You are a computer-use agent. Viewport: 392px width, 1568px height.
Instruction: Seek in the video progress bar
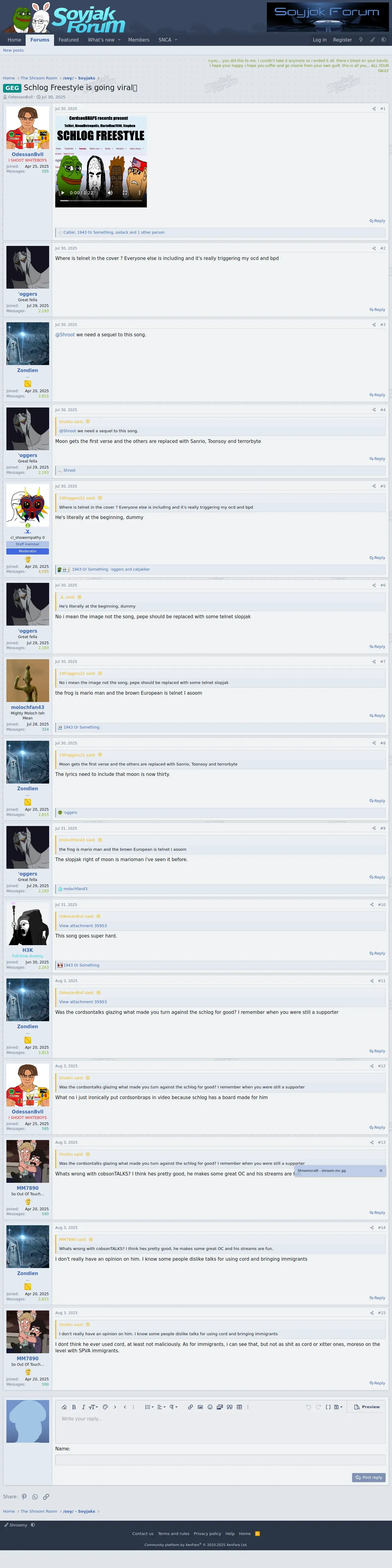pyautogui.click(x=101, y=200)
